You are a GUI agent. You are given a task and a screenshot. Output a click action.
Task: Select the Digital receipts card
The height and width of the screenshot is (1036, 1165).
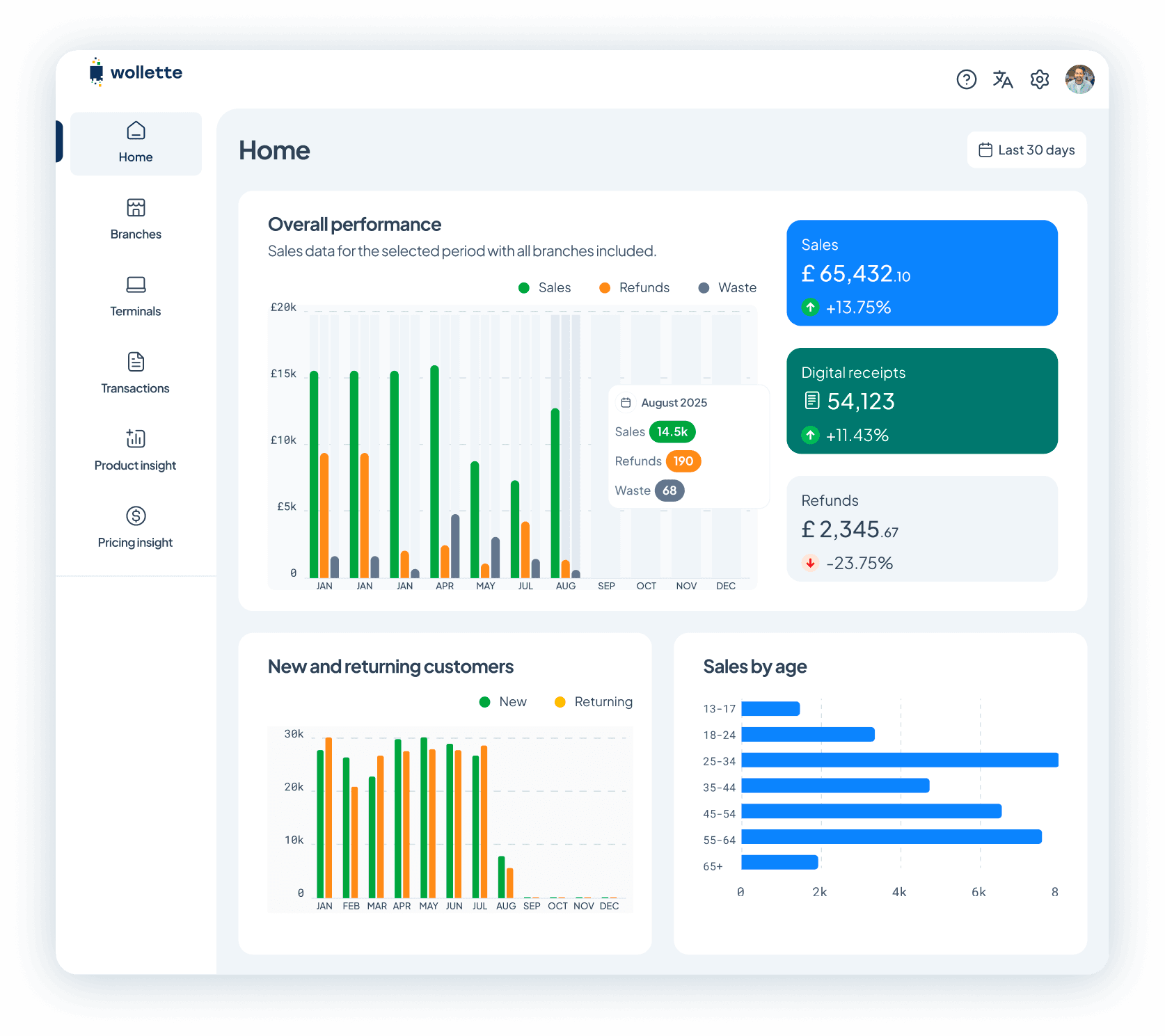pos(922,401)
